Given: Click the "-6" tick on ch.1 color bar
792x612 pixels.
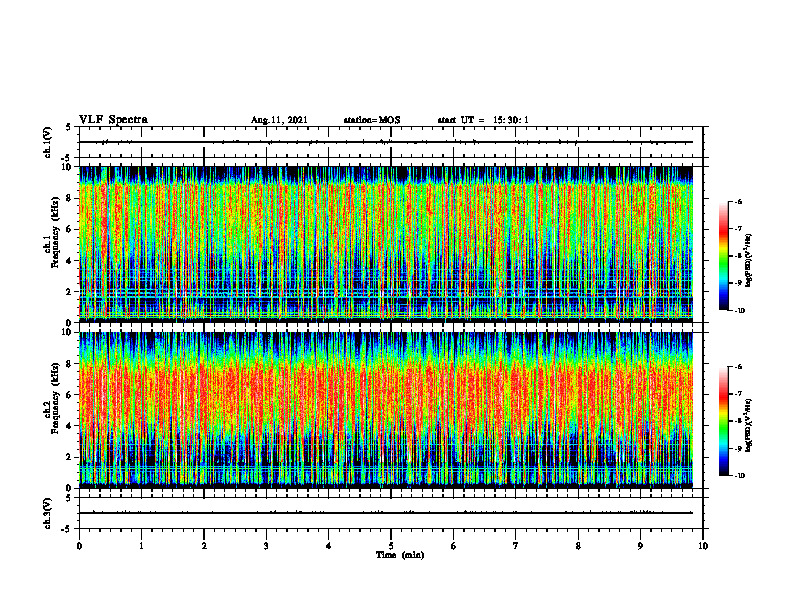Looking at the screenshot, I should 738,202.
